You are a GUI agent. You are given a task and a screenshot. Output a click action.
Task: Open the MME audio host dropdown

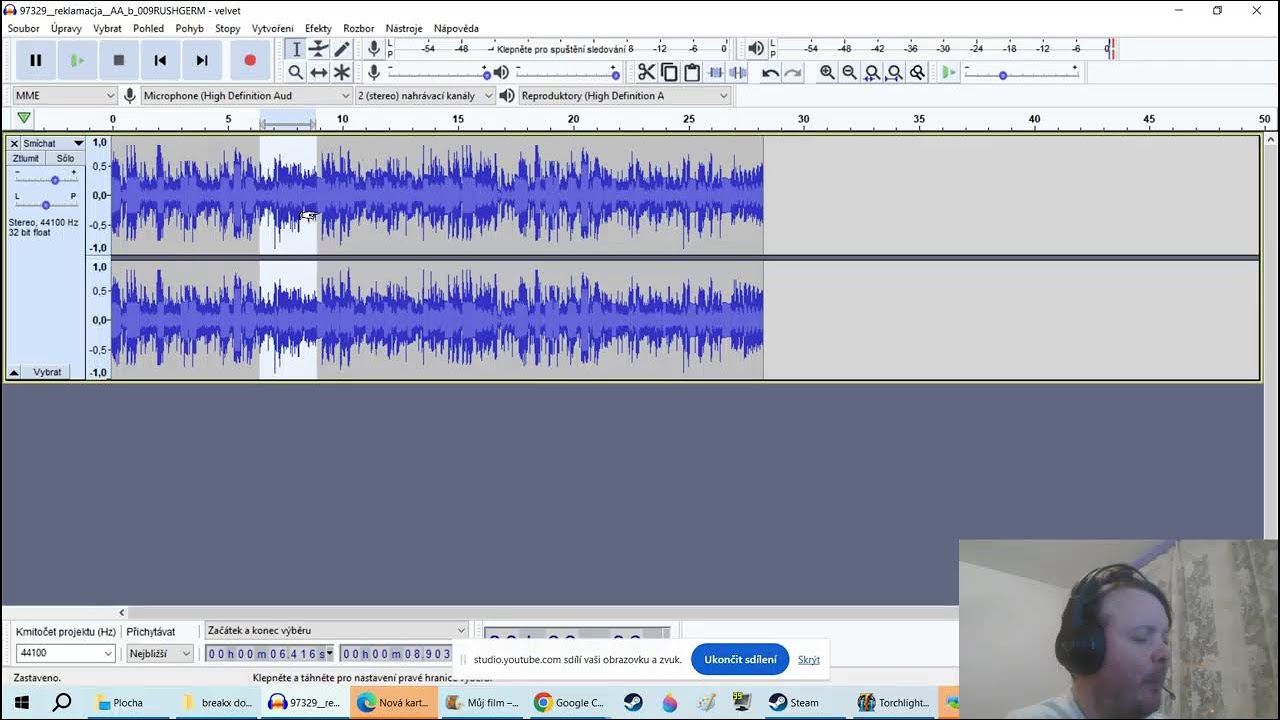(65, 95)
